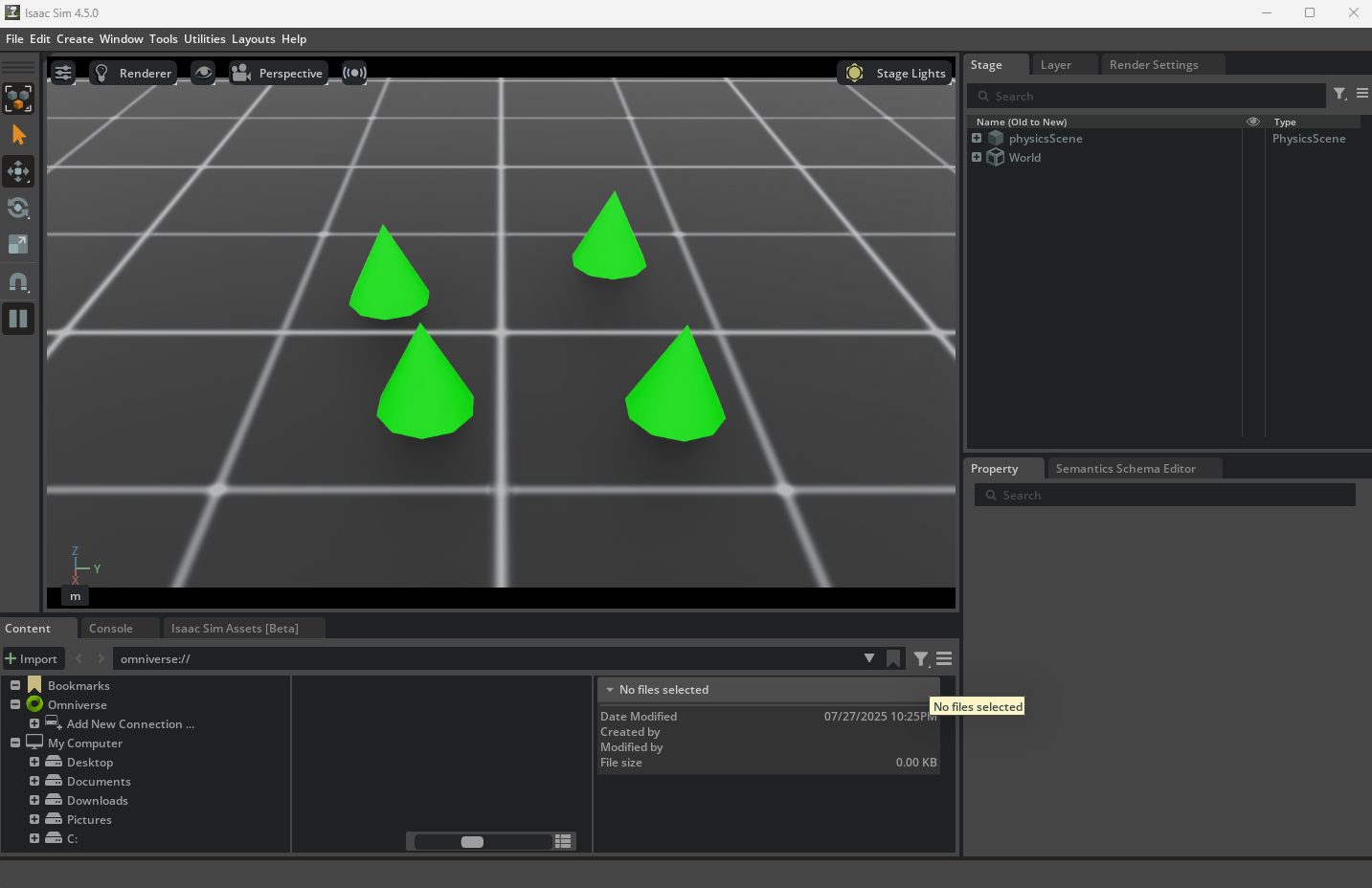Viewport: 1372px width, 888px height.
Task: Toggle visibility eye column header in Stage
Action: tap(1253, 122)
